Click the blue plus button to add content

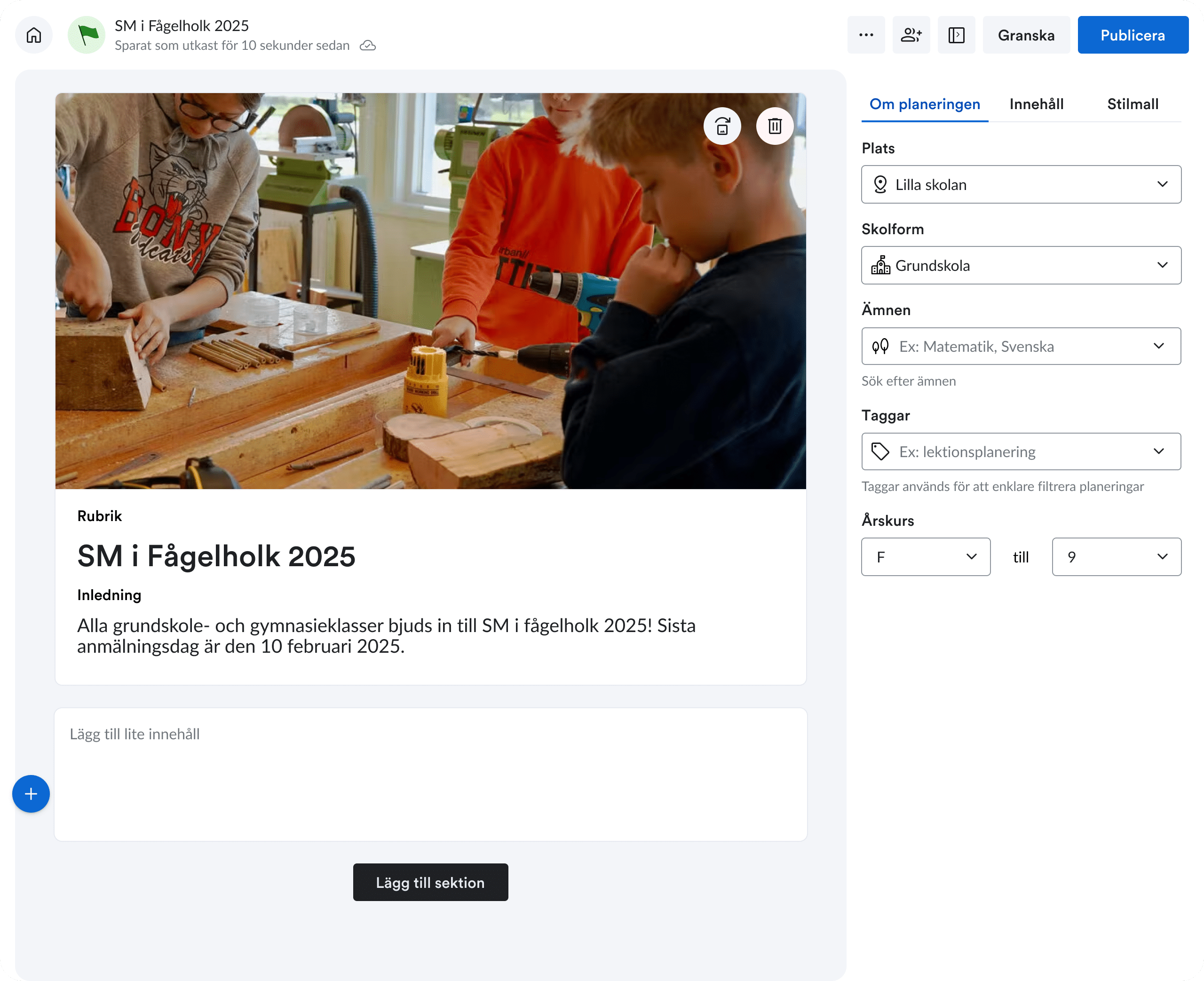tap(31, 793)
